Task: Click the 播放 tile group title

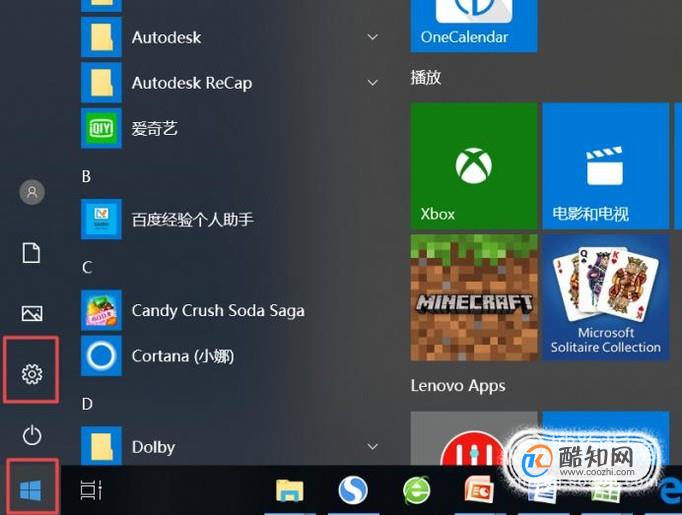Action: click(x=426, y=77)
